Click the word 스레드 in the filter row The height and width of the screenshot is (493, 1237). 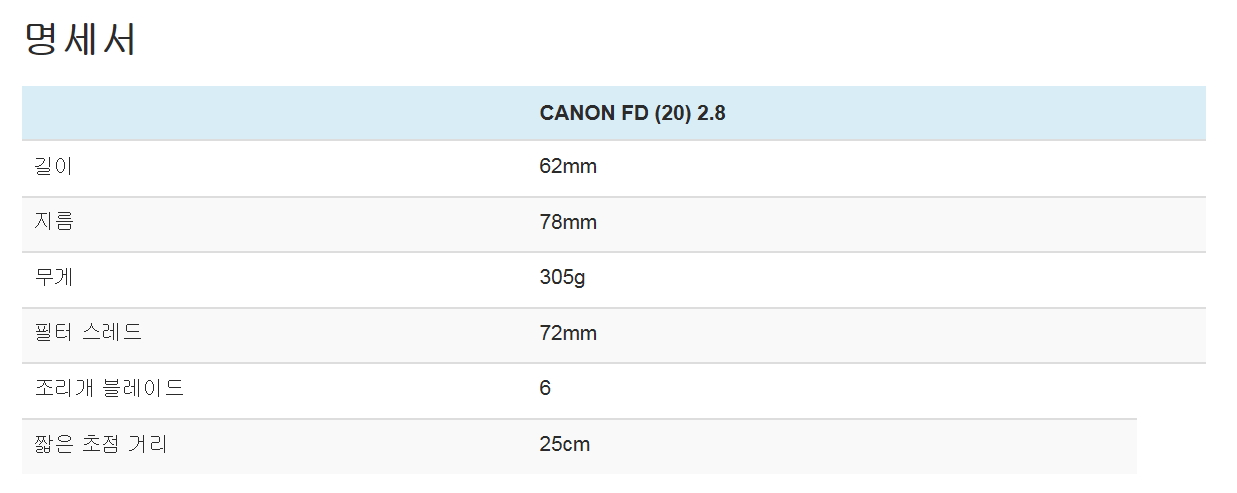pos(111,332)
